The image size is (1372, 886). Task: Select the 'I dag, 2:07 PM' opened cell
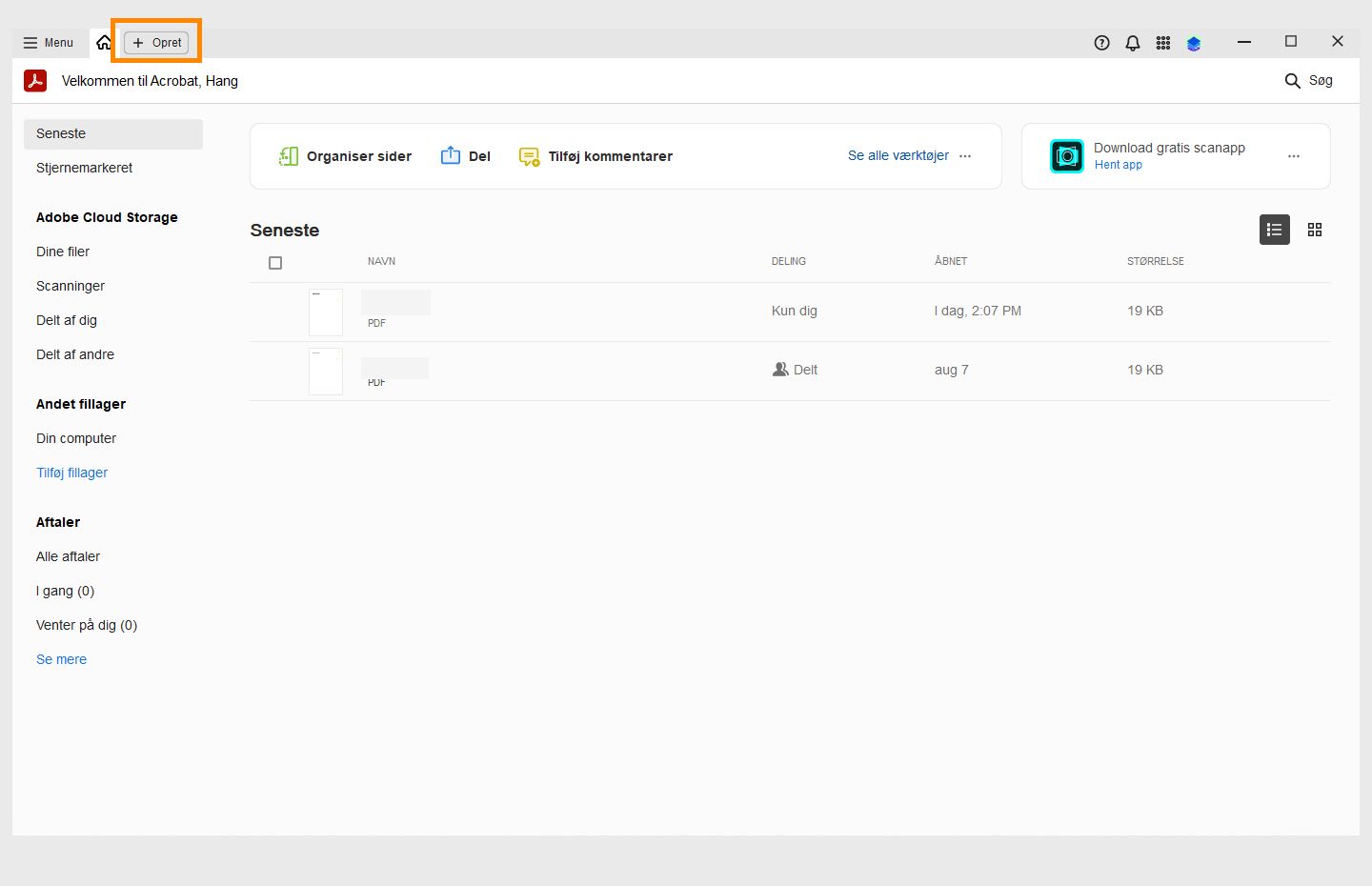coord(978,311)
